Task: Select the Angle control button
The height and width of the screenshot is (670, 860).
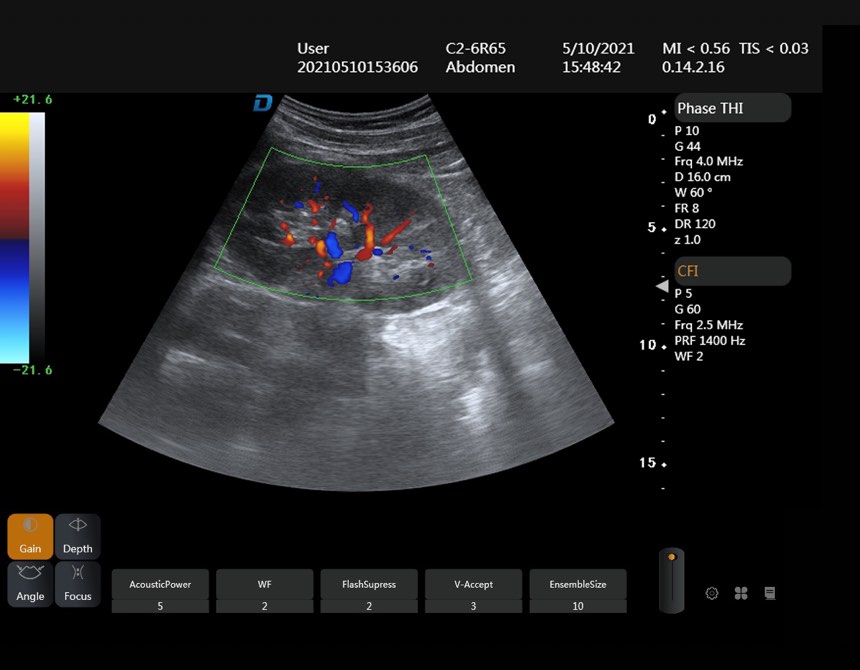Action: pos(30,584)
